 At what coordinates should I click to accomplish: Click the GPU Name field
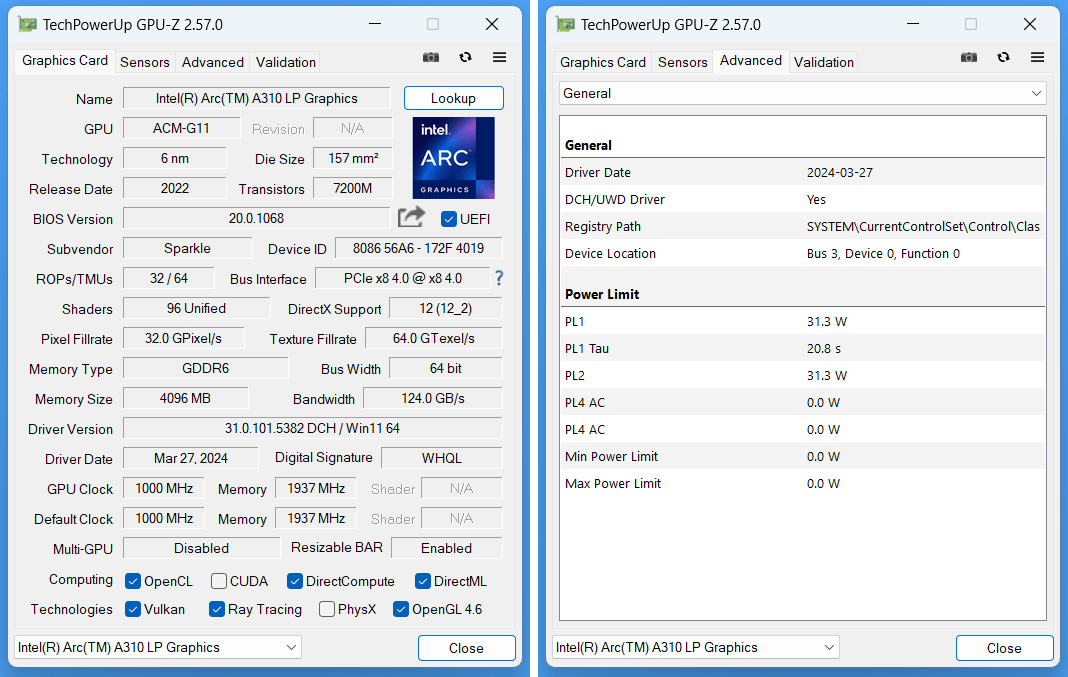pos(257,98)
